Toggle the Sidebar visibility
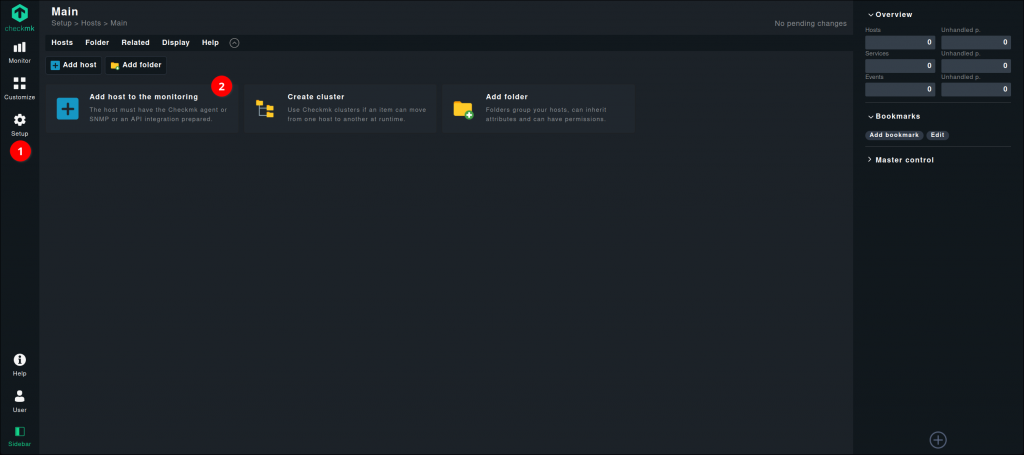Image resolution: width=1024 pixels, height=455 pixels. click(19, 432)
